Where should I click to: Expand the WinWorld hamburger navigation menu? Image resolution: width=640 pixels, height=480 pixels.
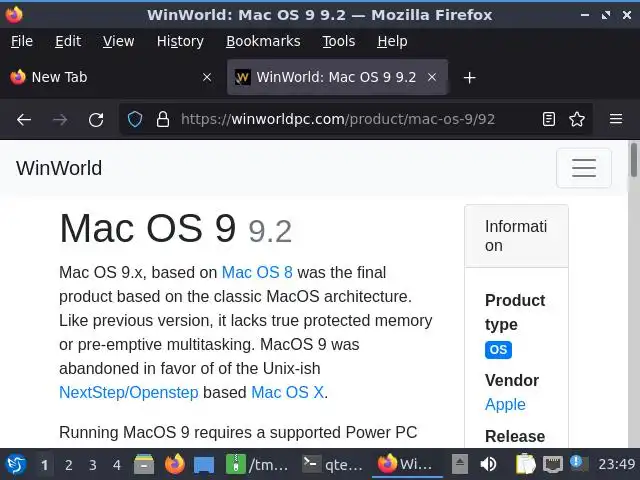tap(584, 168)
